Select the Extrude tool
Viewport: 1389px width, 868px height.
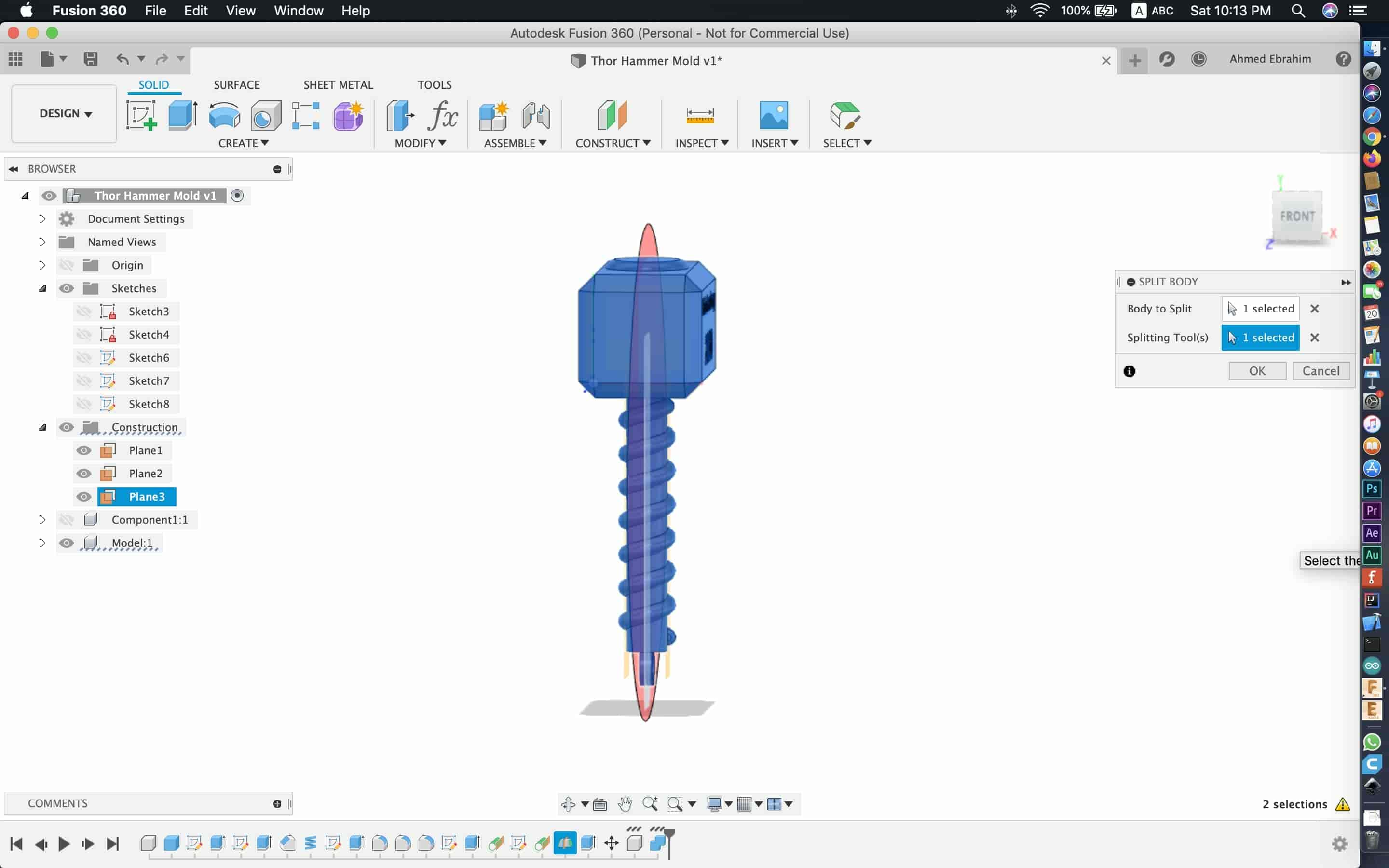183,115
